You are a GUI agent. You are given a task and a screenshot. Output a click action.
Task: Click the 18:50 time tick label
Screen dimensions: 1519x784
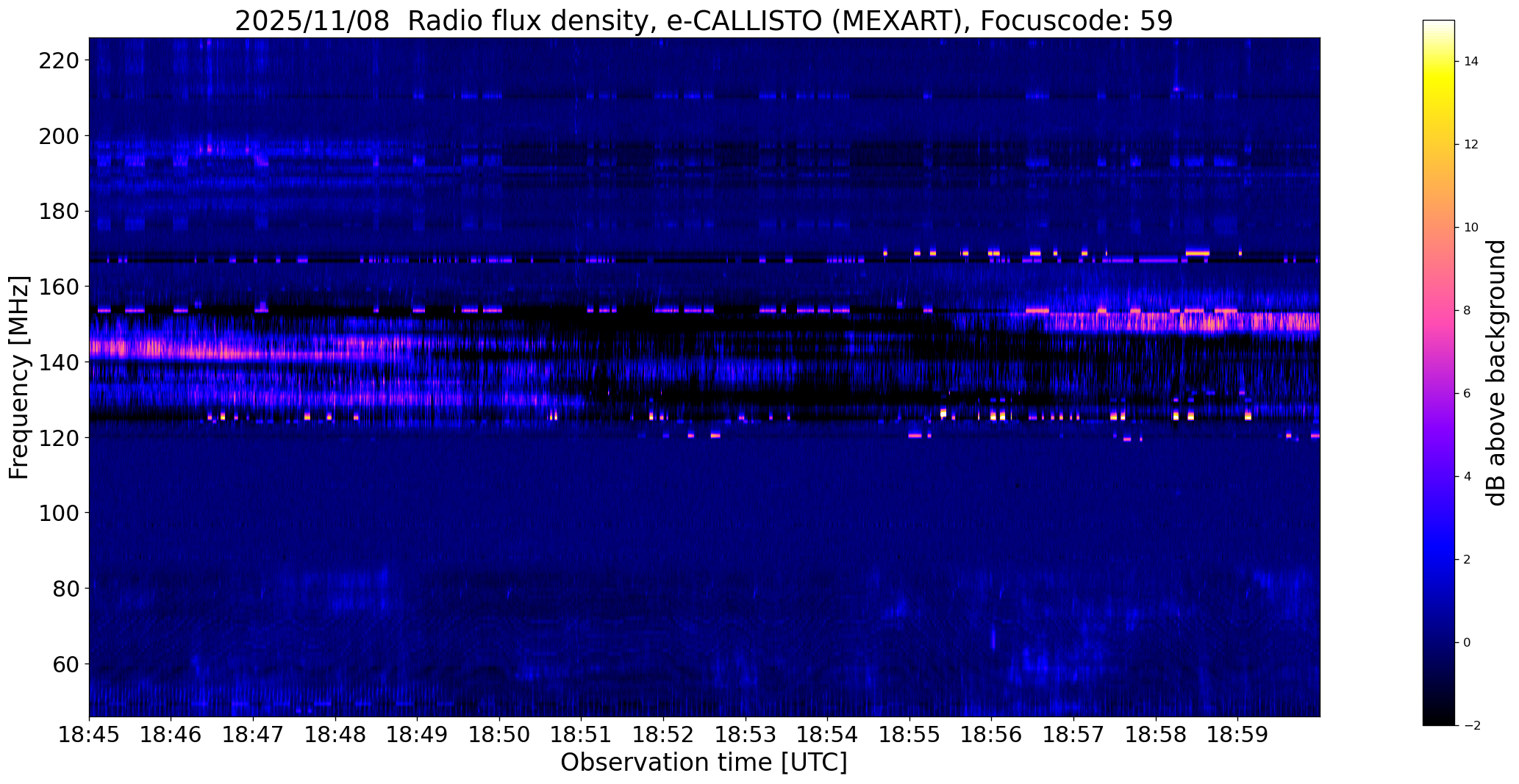click(x=500, y=735)
